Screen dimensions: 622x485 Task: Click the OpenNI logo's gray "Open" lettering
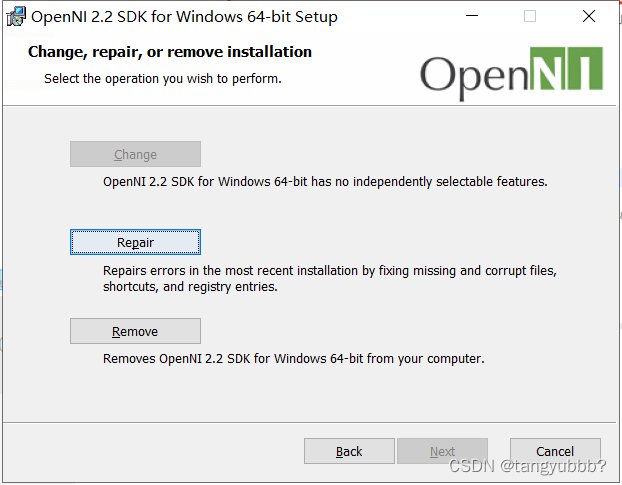(x=474, y=75)
